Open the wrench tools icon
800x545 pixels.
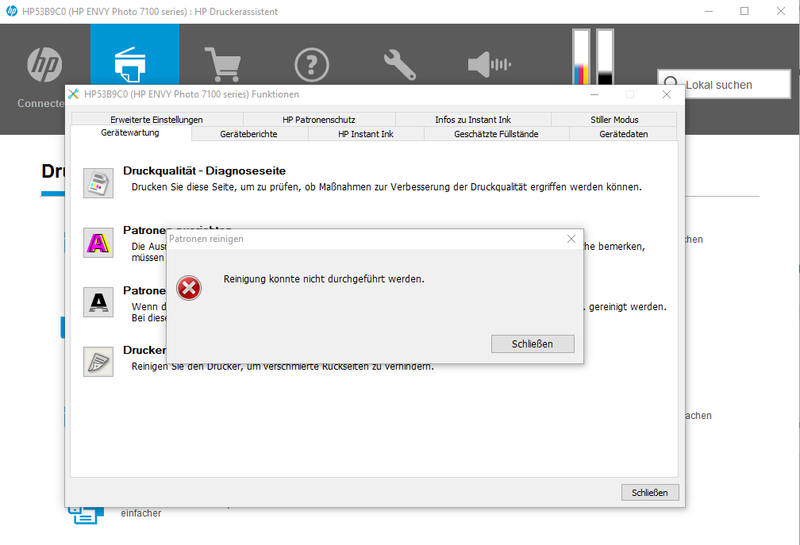coord(400,65)
